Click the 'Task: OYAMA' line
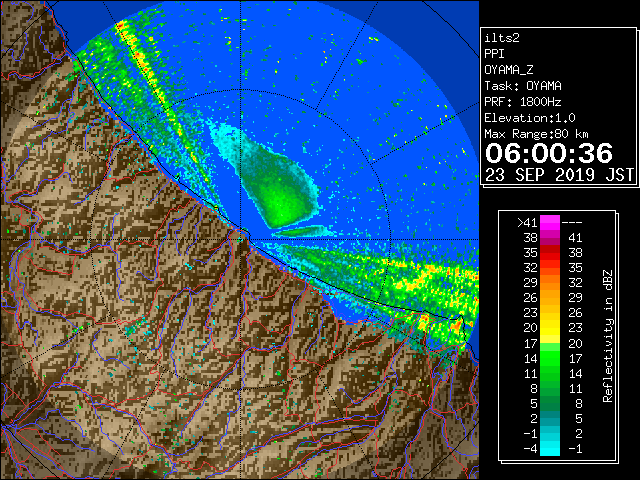Viewport: 640px width, 480px height. click(523, 86)
